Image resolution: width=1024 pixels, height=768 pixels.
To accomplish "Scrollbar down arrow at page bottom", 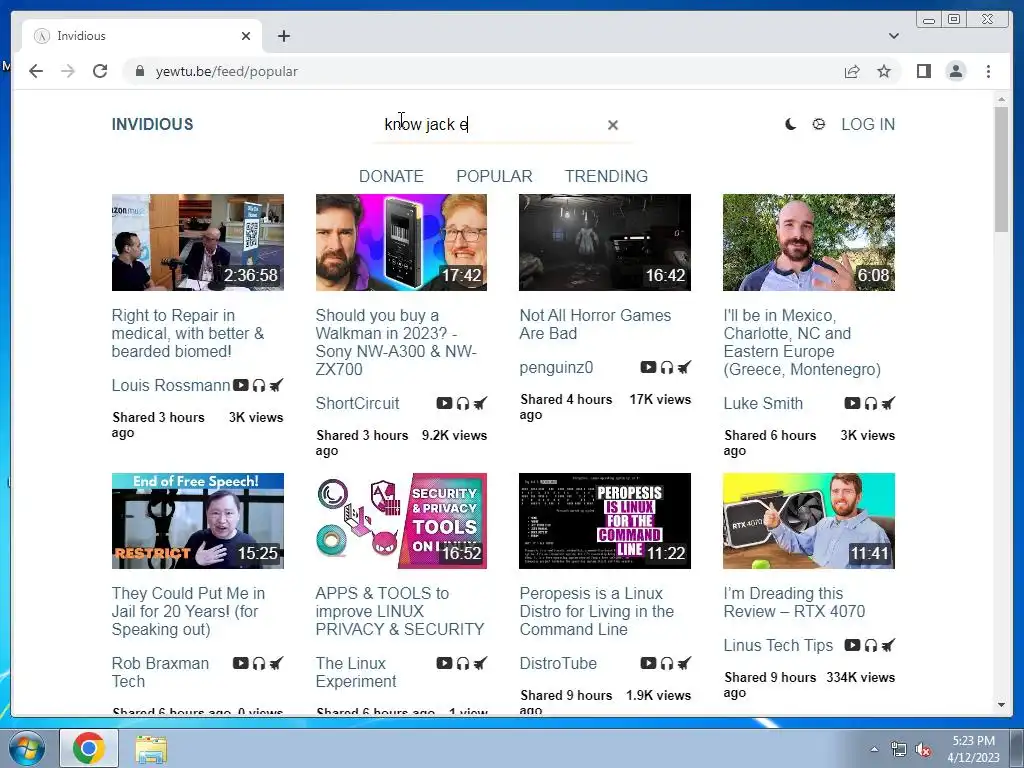I will (1001, 705).
